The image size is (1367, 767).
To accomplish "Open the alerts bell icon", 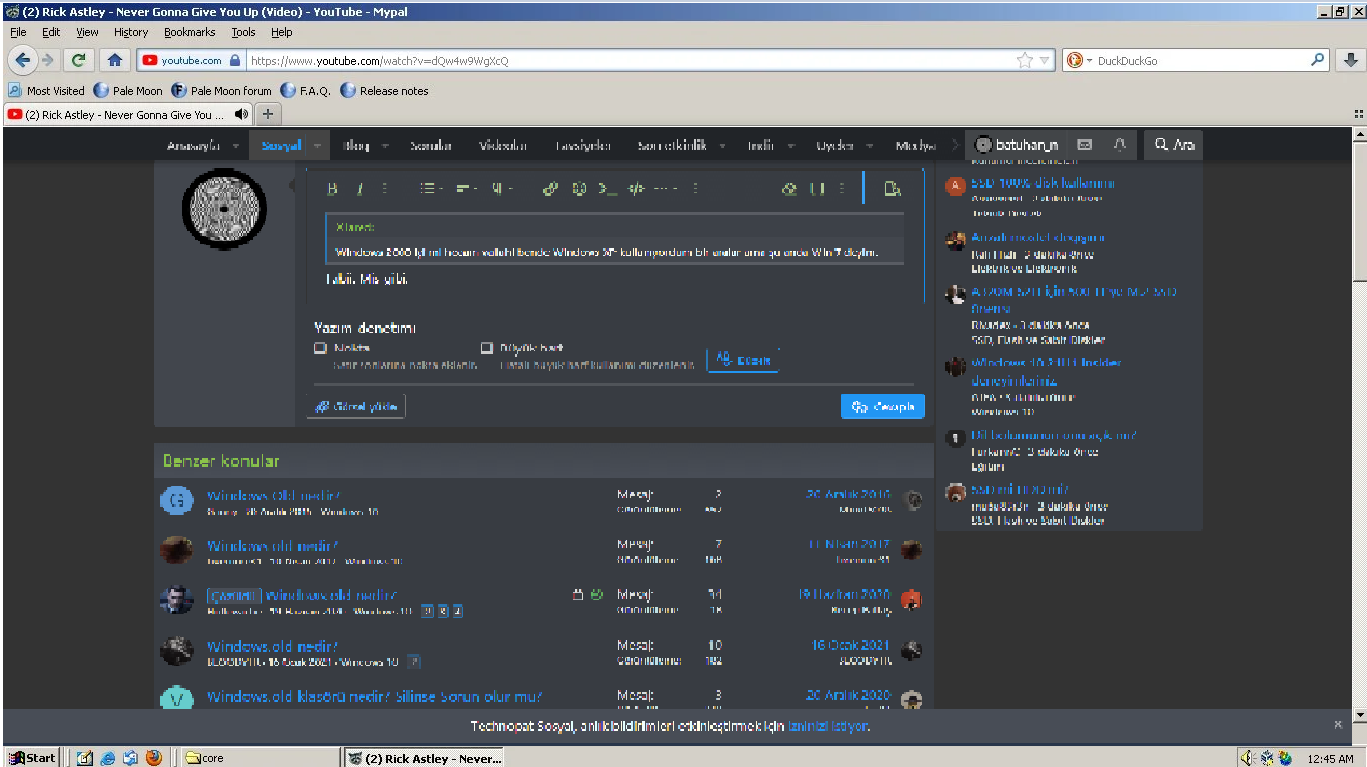I will tap(1119, 145).
